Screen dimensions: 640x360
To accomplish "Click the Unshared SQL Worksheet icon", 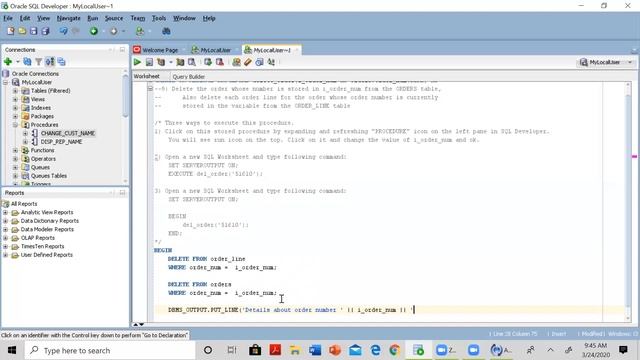I will (x=236, y=62).
